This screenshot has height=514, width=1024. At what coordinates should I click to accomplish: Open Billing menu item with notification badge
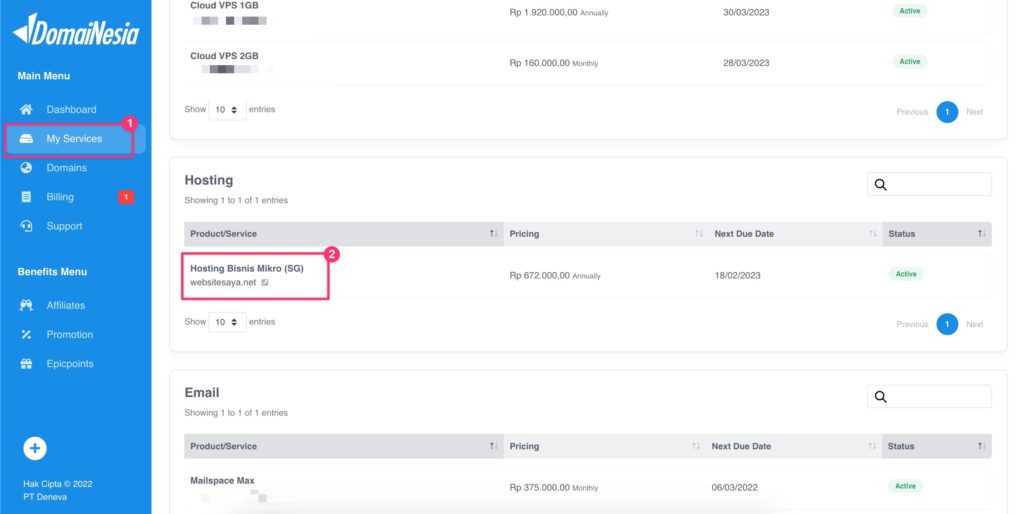click(x=60, y=197)
